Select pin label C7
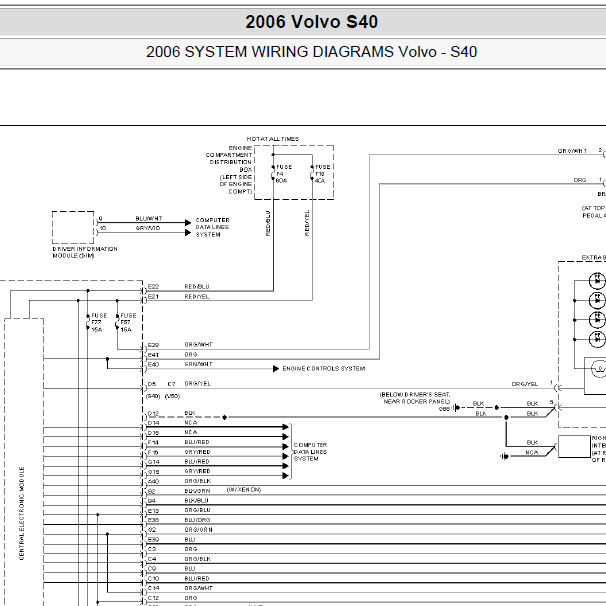The image size is (606, 606). pyautogui.click(x=171, y=384)
